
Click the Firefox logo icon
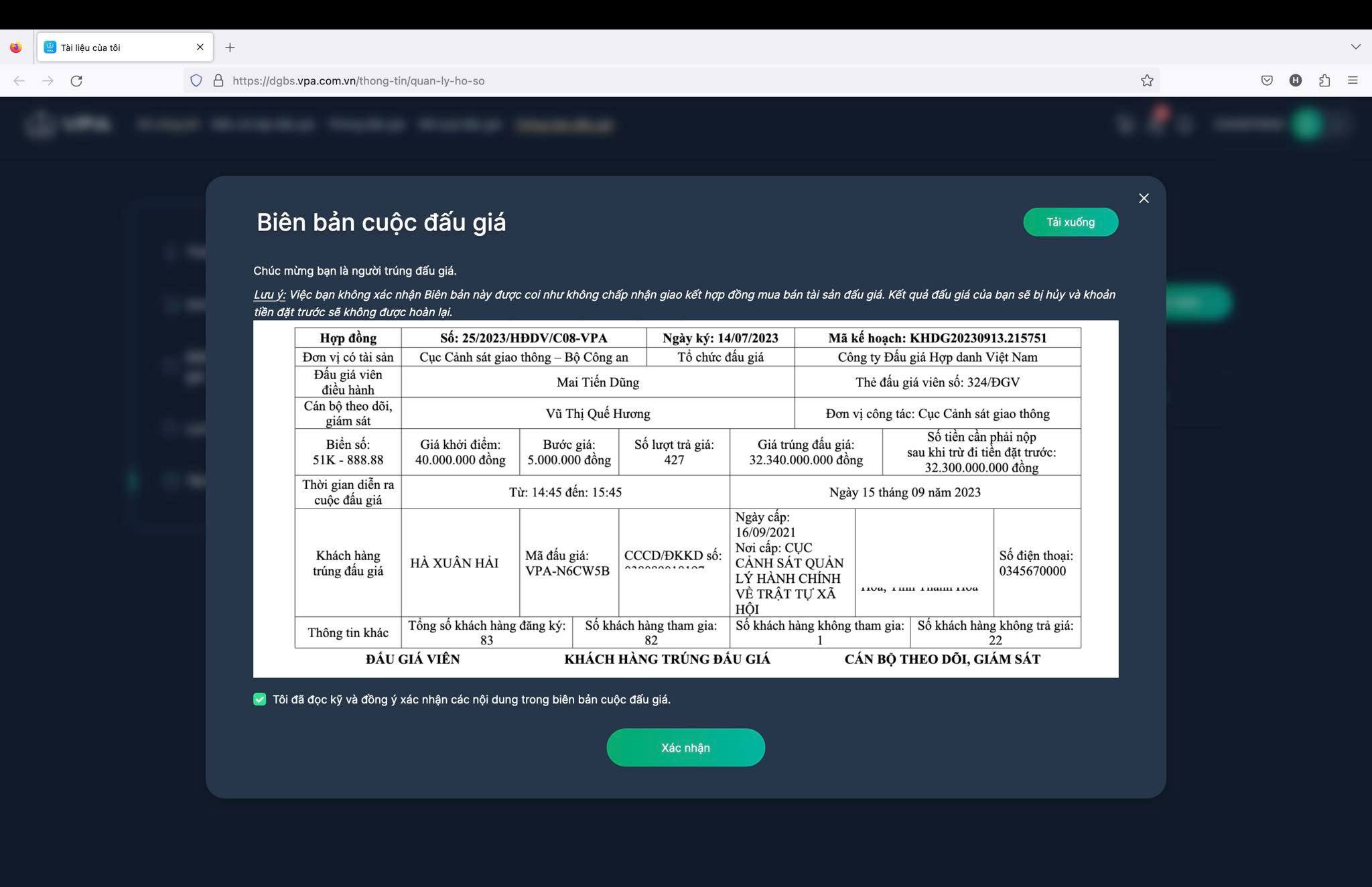pyautogui.click(x=16, y=48)
